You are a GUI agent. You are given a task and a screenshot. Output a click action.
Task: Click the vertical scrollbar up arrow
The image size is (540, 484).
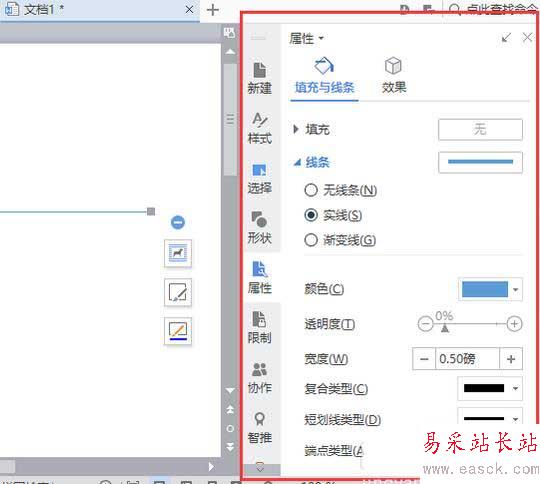[230, 52]
